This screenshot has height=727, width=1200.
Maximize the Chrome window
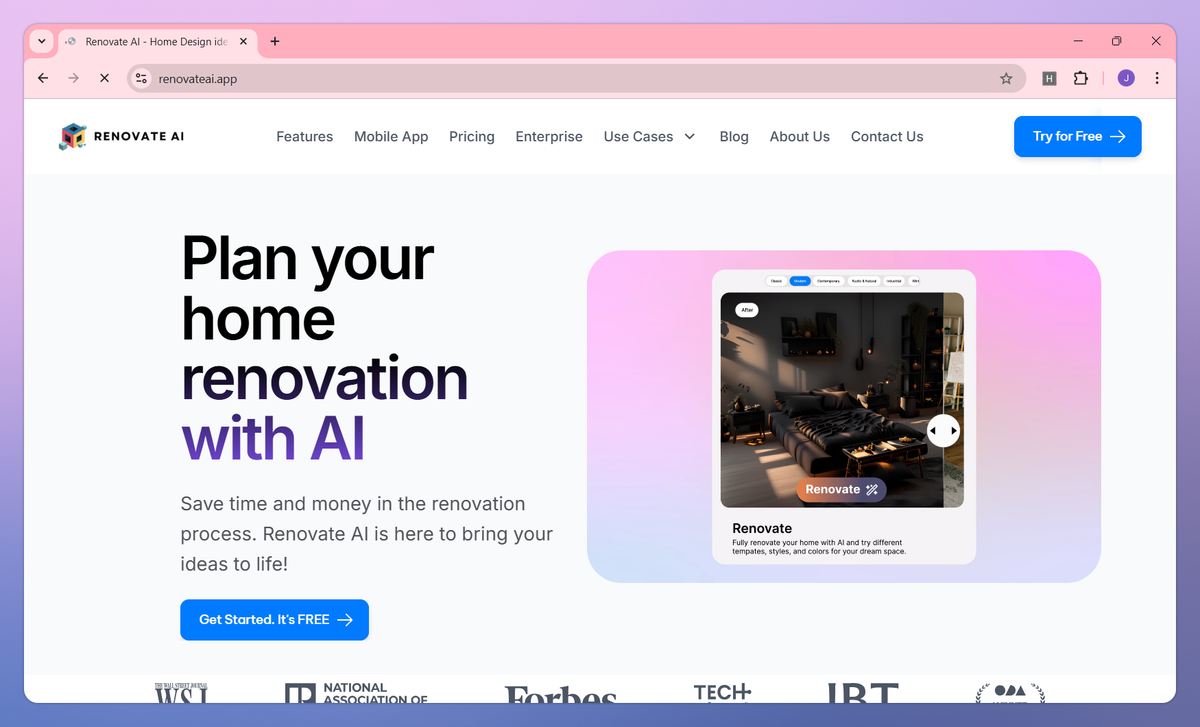pos(1117,41)
